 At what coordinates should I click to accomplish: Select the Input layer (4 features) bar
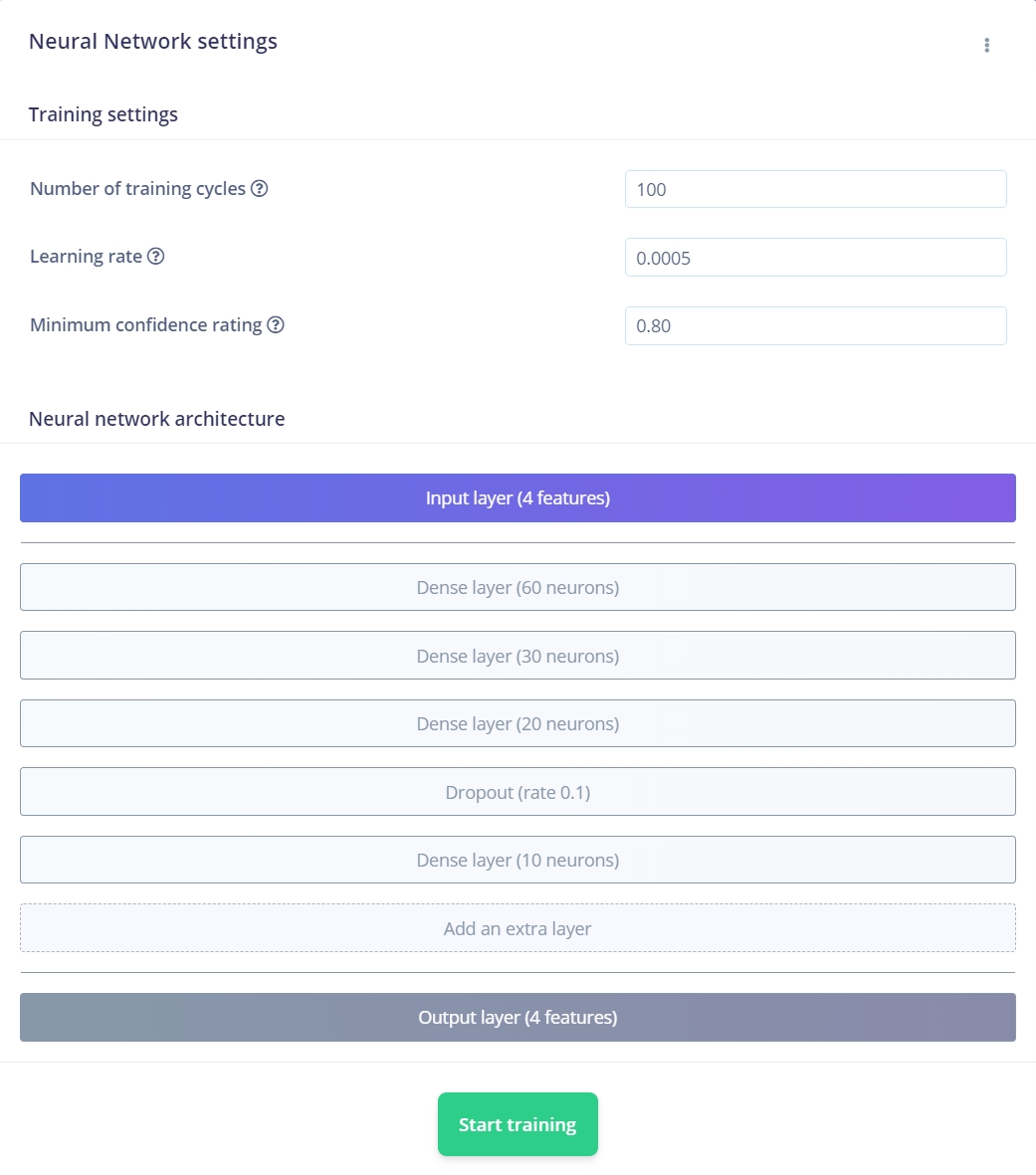coord(518,497)
